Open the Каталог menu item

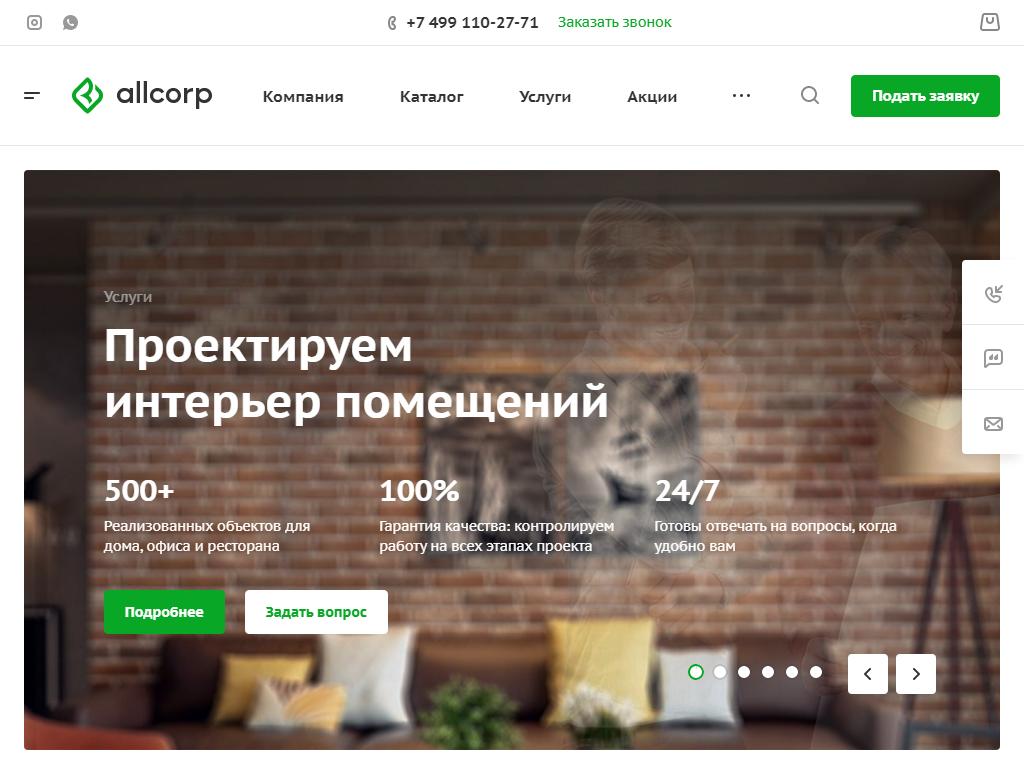pyautogui.click(x=432, y=97)
